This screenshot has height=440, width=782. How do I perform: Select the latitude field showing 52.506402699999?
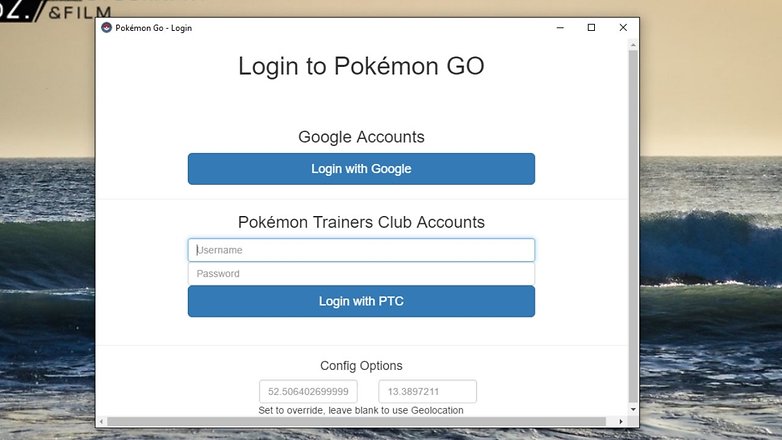click(308, 392)
